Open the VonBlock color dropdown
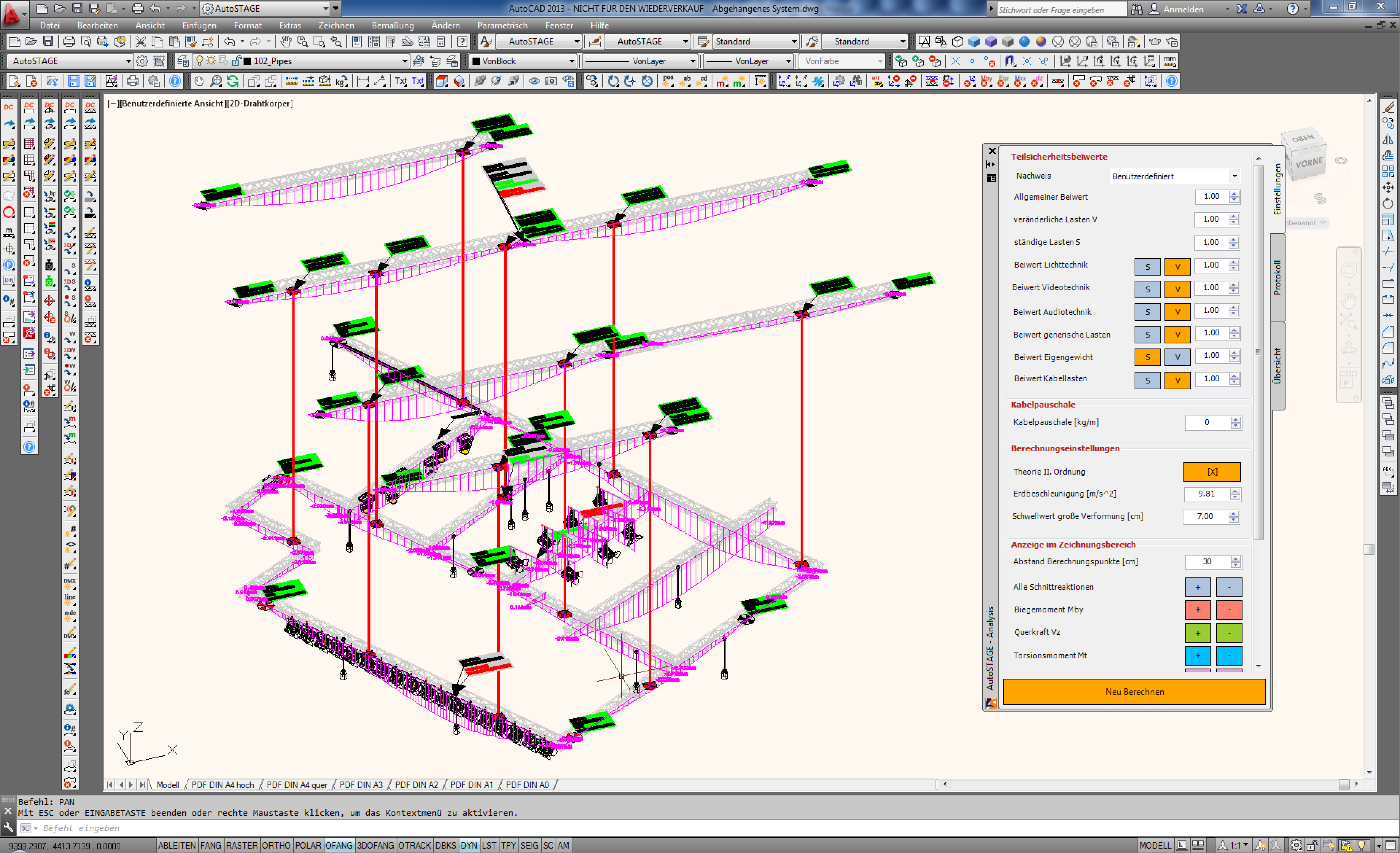 click(x=572, y=61)
